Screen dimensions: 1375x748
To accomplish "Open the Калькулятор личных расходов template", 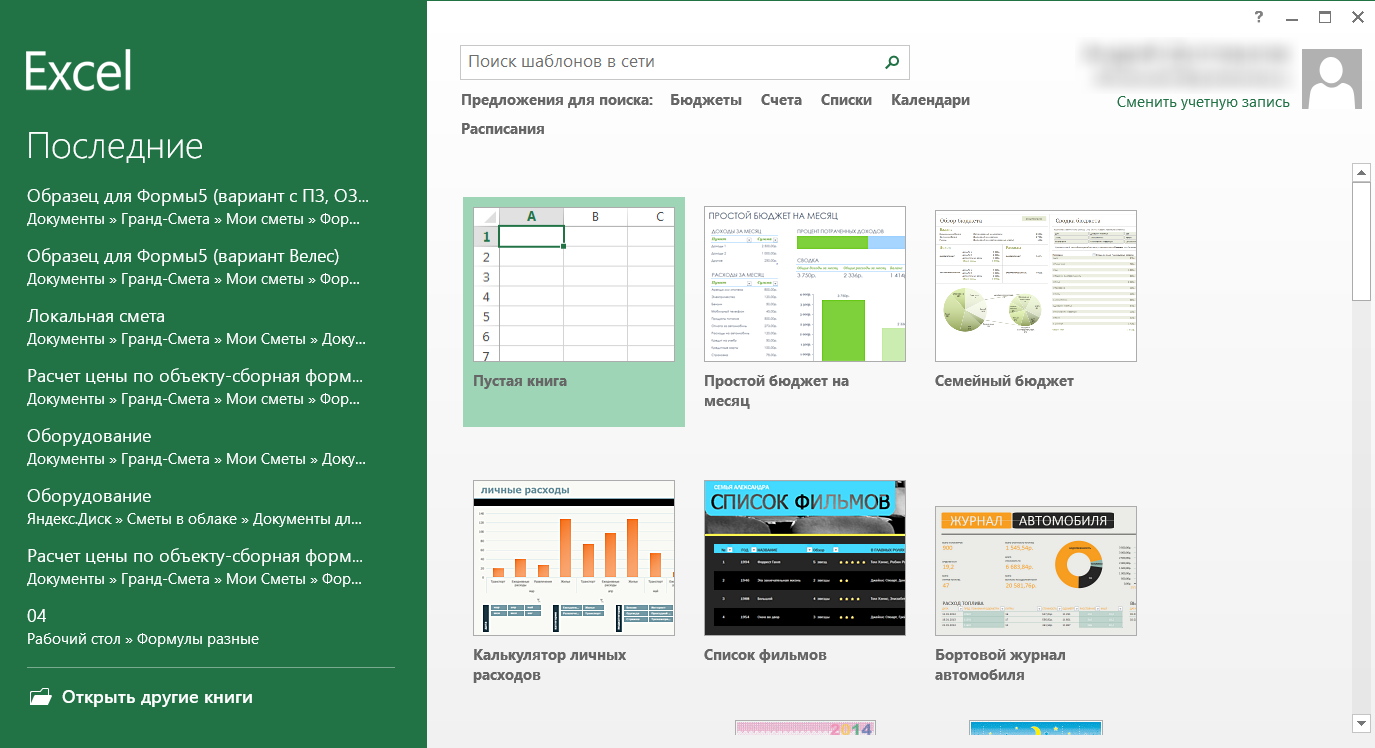I will point(573,558).
